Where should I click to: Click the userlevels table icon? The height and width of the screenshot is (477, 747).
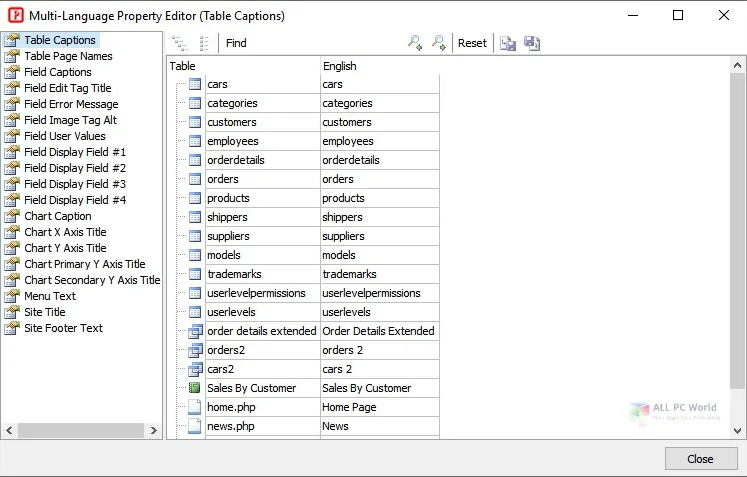point(195,312)
